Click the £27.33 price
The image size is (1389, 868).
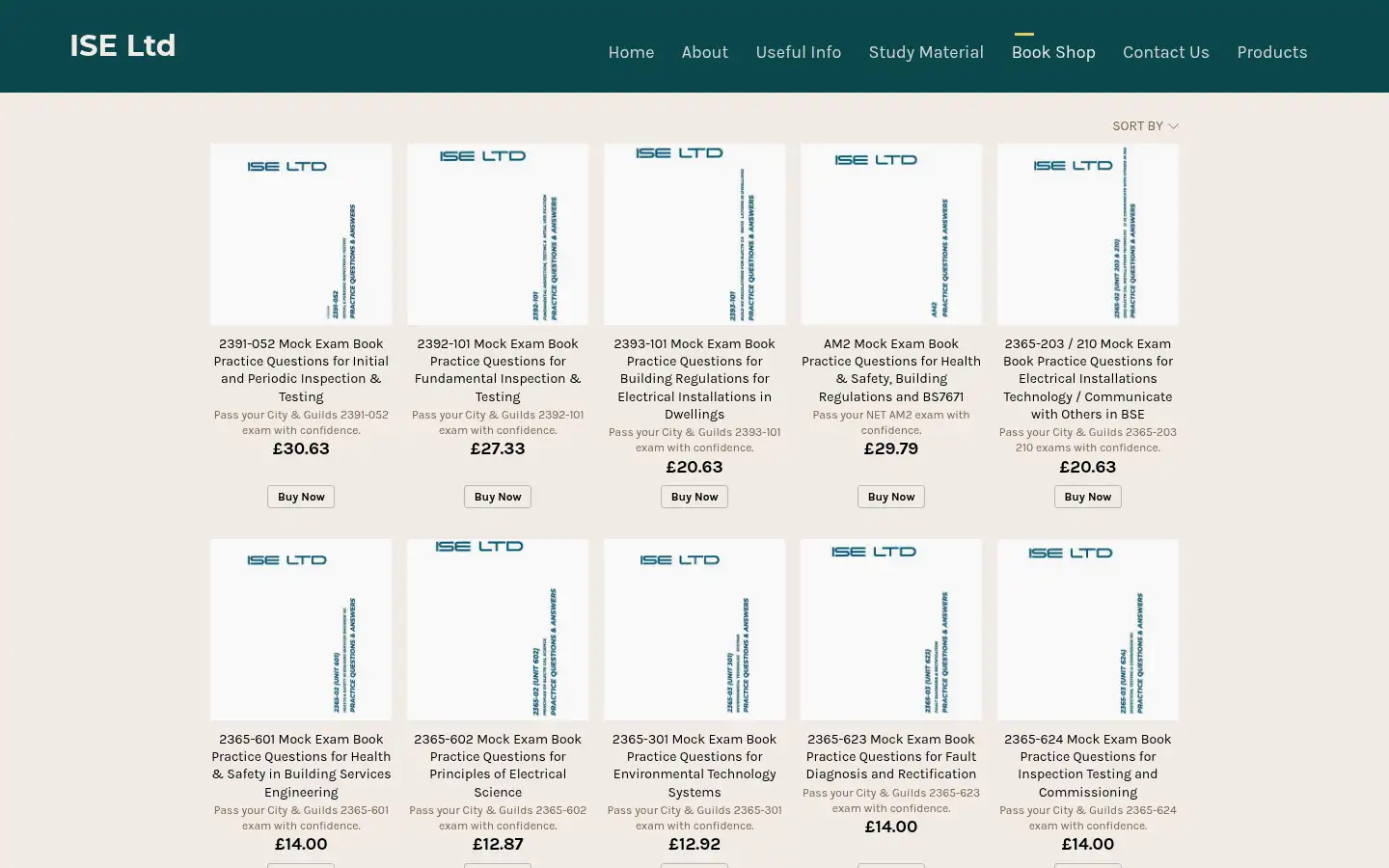[x=498, y=448]
